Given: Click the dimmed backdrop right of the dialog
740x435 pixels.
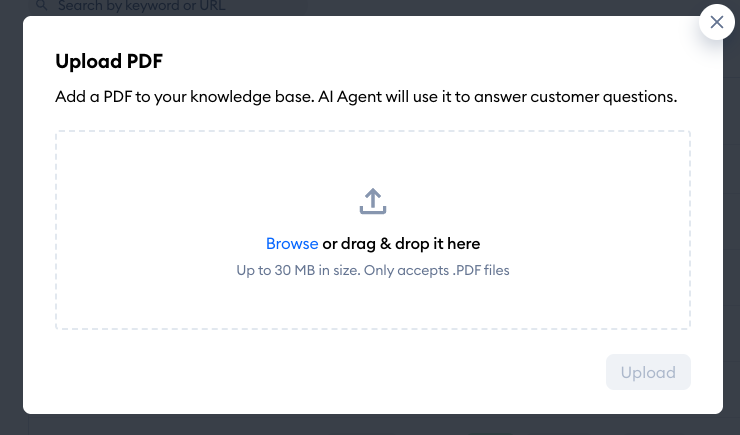Looking at the screenshot, I should click(x=731, y=220).
